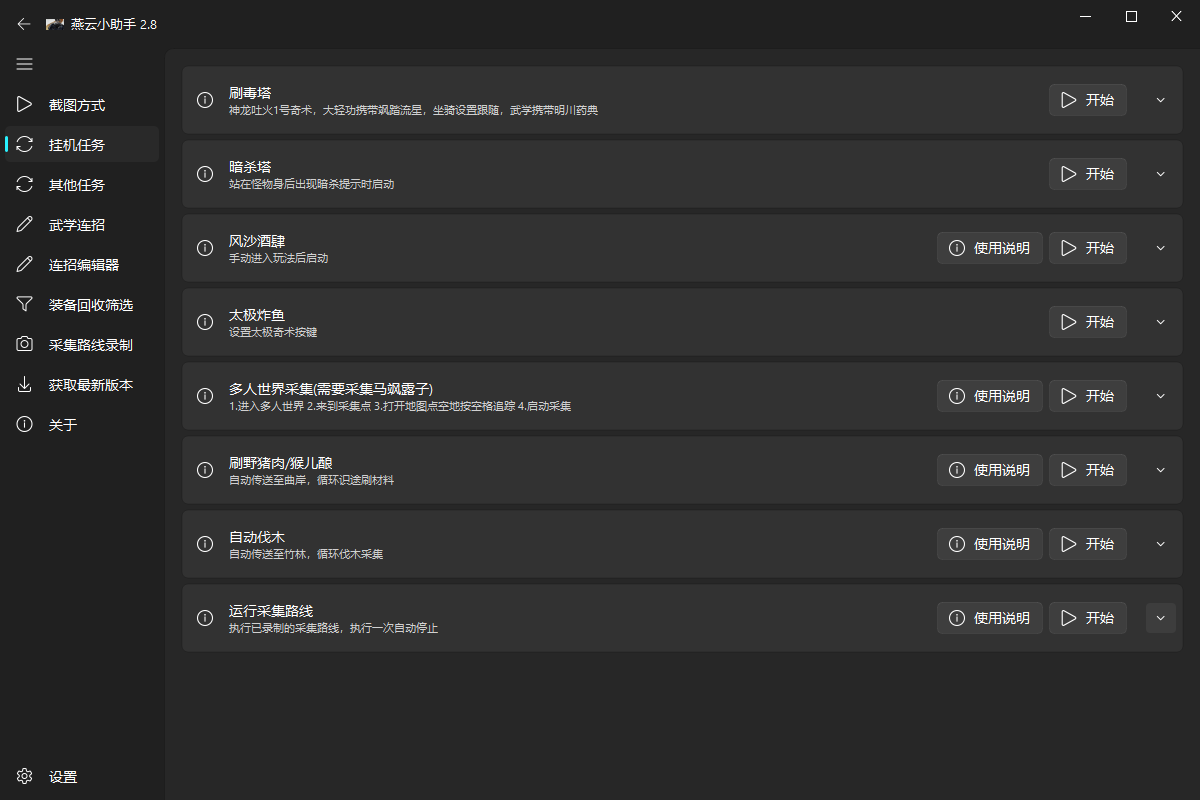1200x800 pixels.
Task: Click the info icon beside 太极炸鱼
Action: point(205,322)
